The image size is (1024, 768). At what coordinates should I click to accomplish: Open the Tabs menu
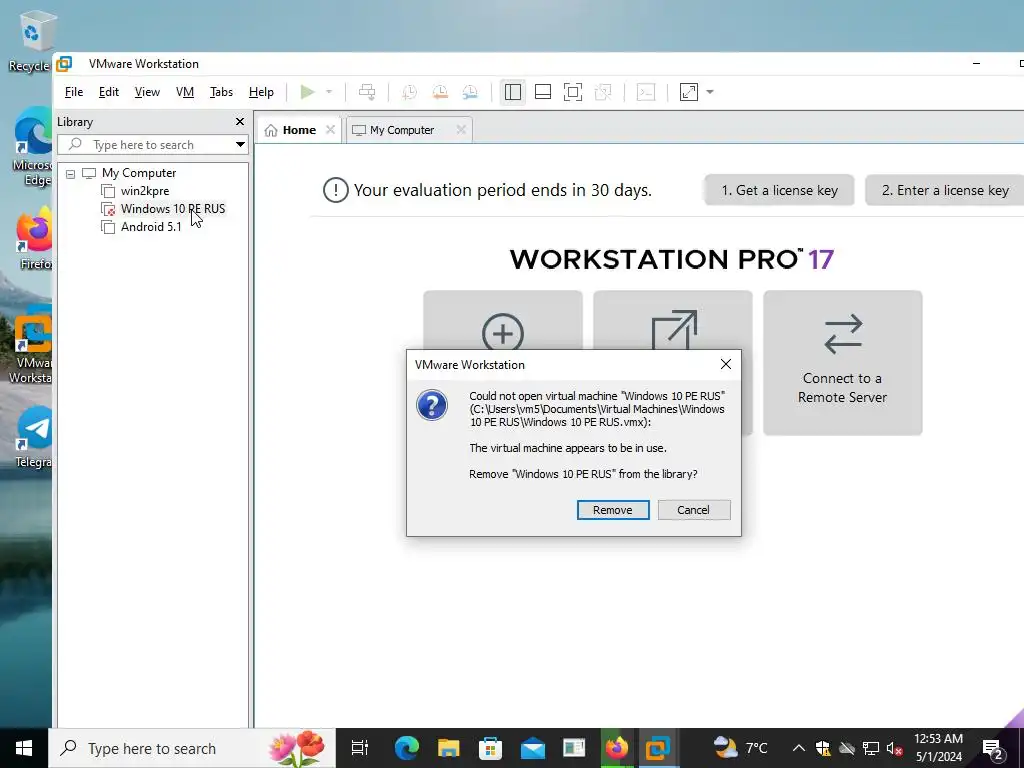(x=221, y=92)
